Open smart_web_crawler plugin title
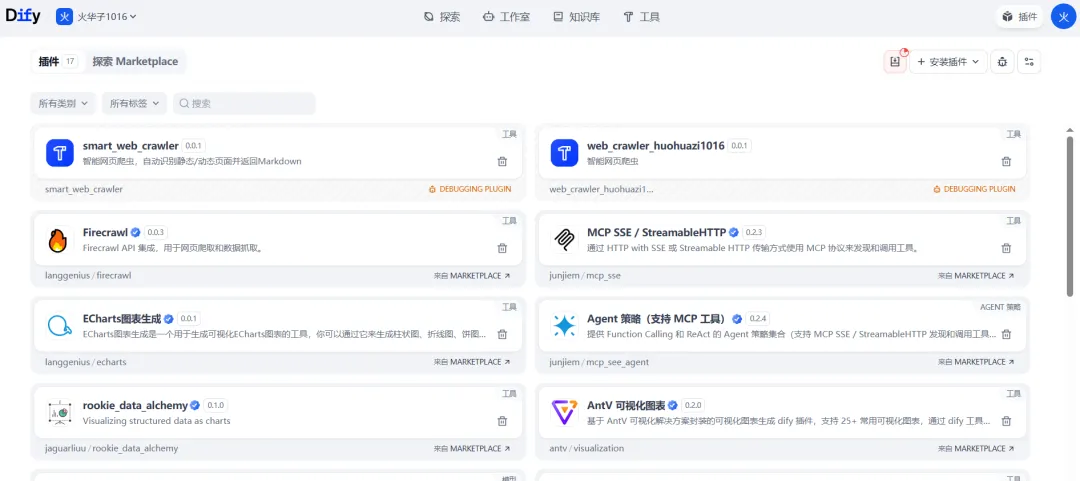 tap(131, 146)
